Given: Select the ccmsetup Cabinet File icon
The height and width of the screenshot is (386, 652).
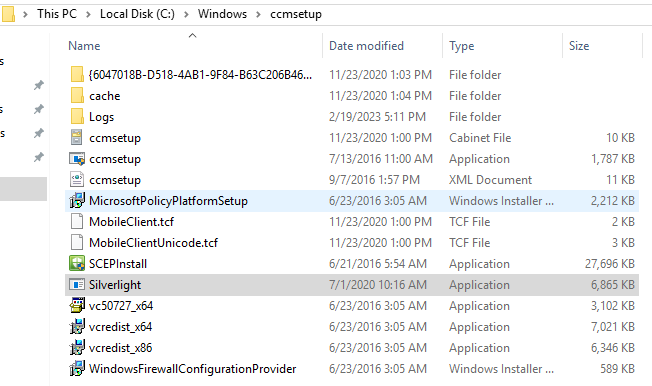Looking at the screenshot, I should [77, 137].
